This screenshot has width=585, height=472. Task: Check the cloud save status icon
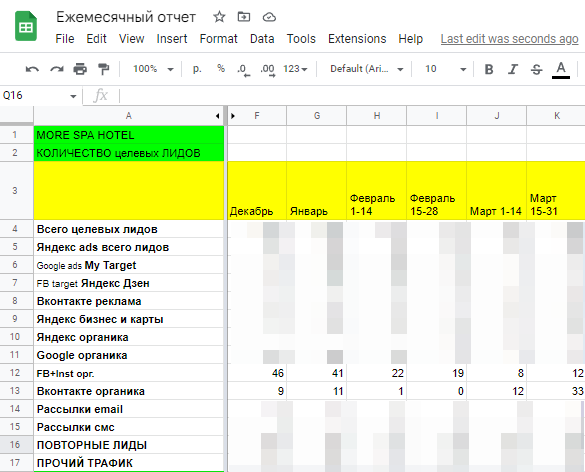(269, 17)
